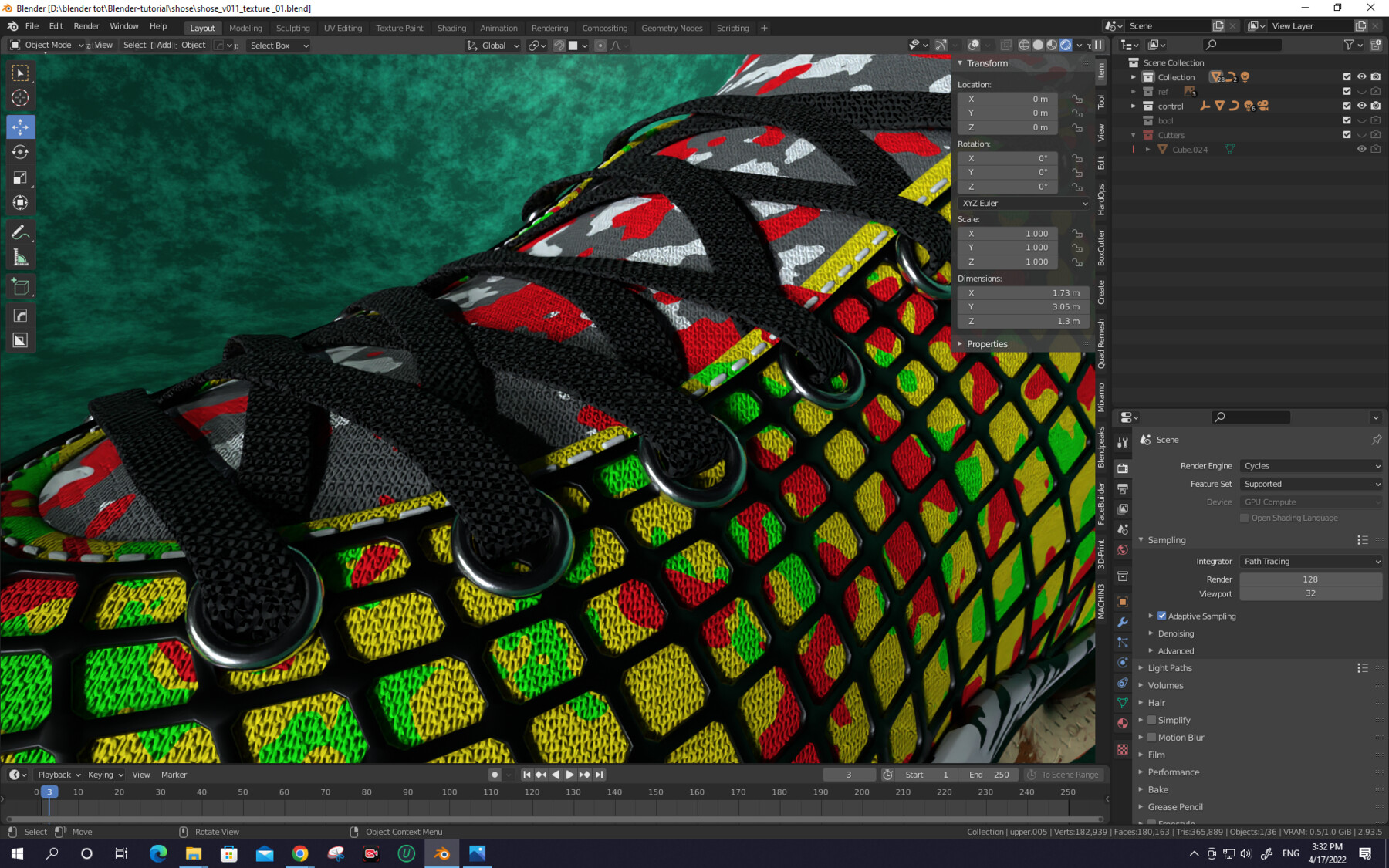Expand the Light Paths section

(x=1169, y=667)
